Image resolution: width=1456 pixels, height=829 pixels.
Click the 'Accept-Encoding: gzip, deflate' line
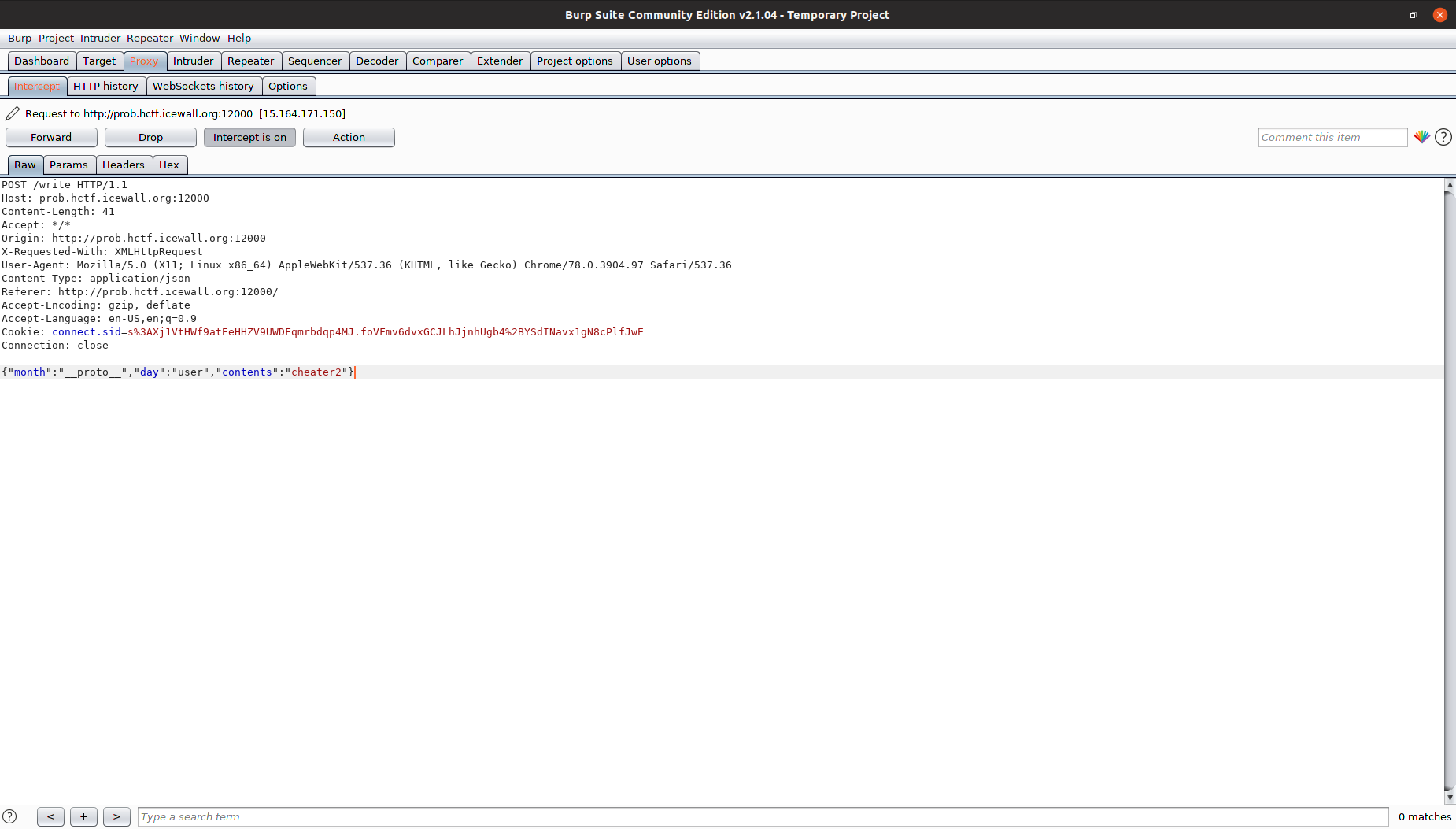click(x=96, y=305)
